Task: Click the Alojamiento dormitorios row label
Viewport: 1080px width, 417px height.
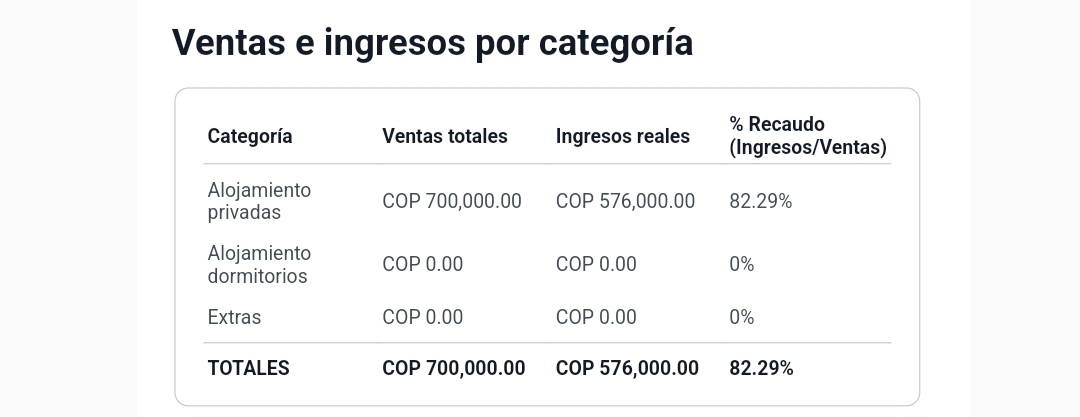Action: pyautogui.click(x=259, y=264)
